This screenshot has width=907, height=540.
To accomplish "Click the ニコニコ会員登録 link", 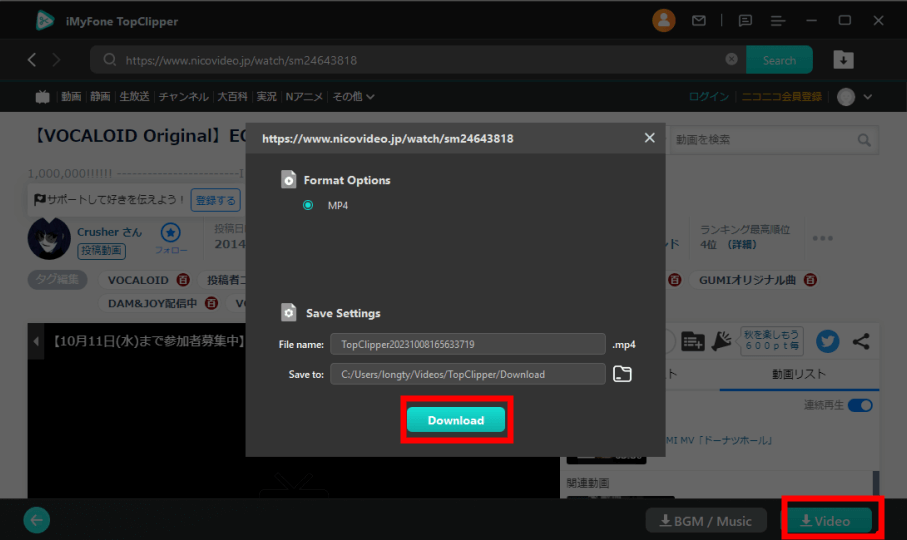I will click(x=781, y=97).
